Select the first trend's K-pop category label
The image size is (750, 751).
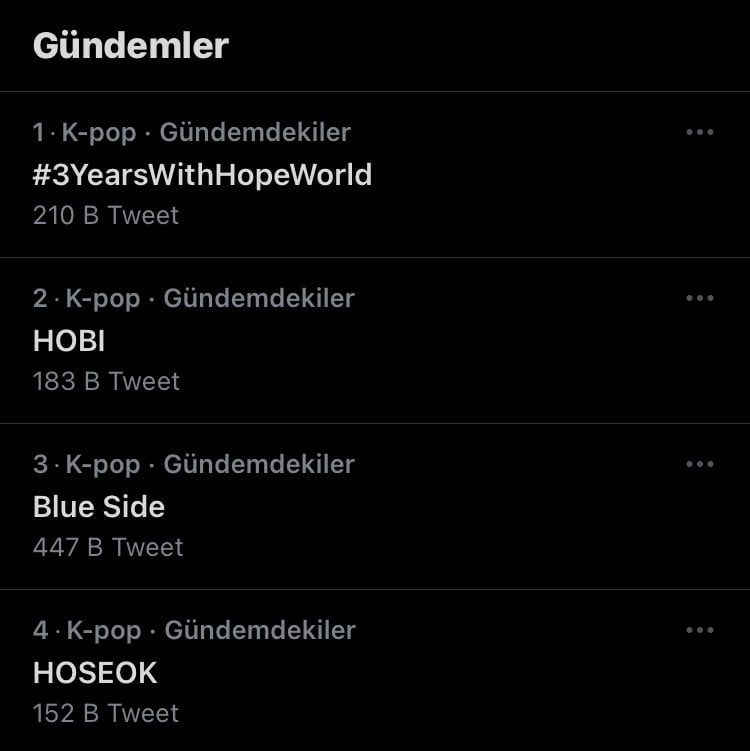tap(99, 132)
